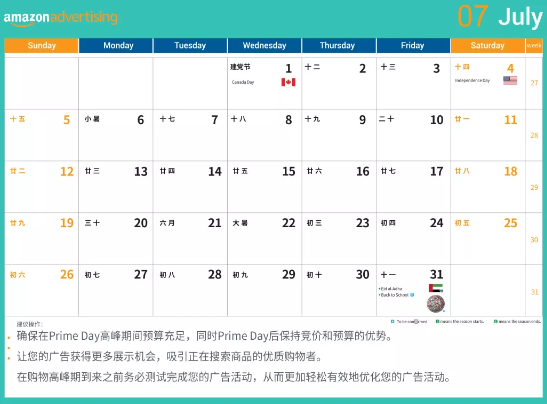
Task: Select the Thursday column header
Action: coord(339,45)
